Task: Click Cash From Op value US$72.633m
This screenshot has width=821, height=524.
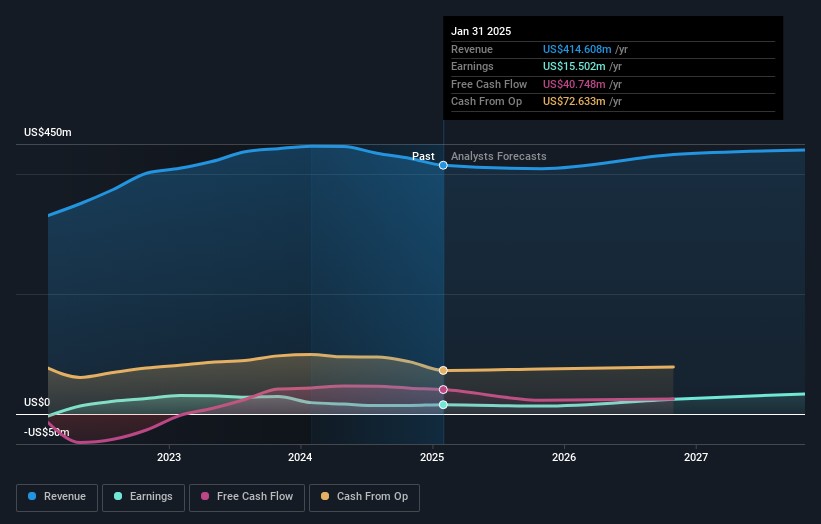Action: 572,102
